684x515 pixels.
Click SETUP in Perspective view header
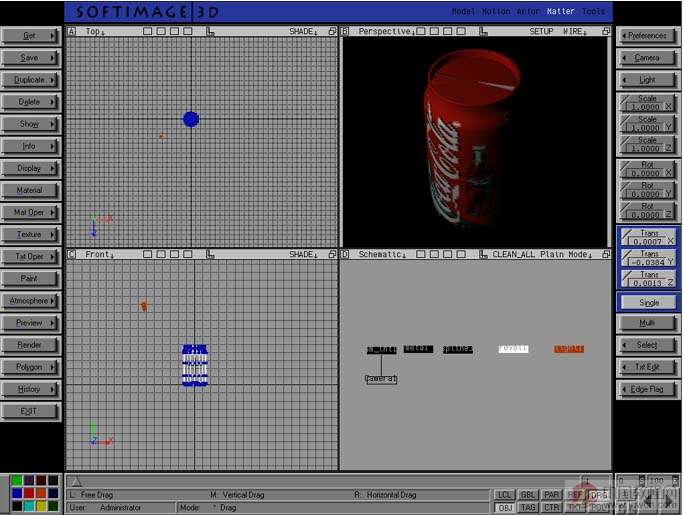point(541,31)
